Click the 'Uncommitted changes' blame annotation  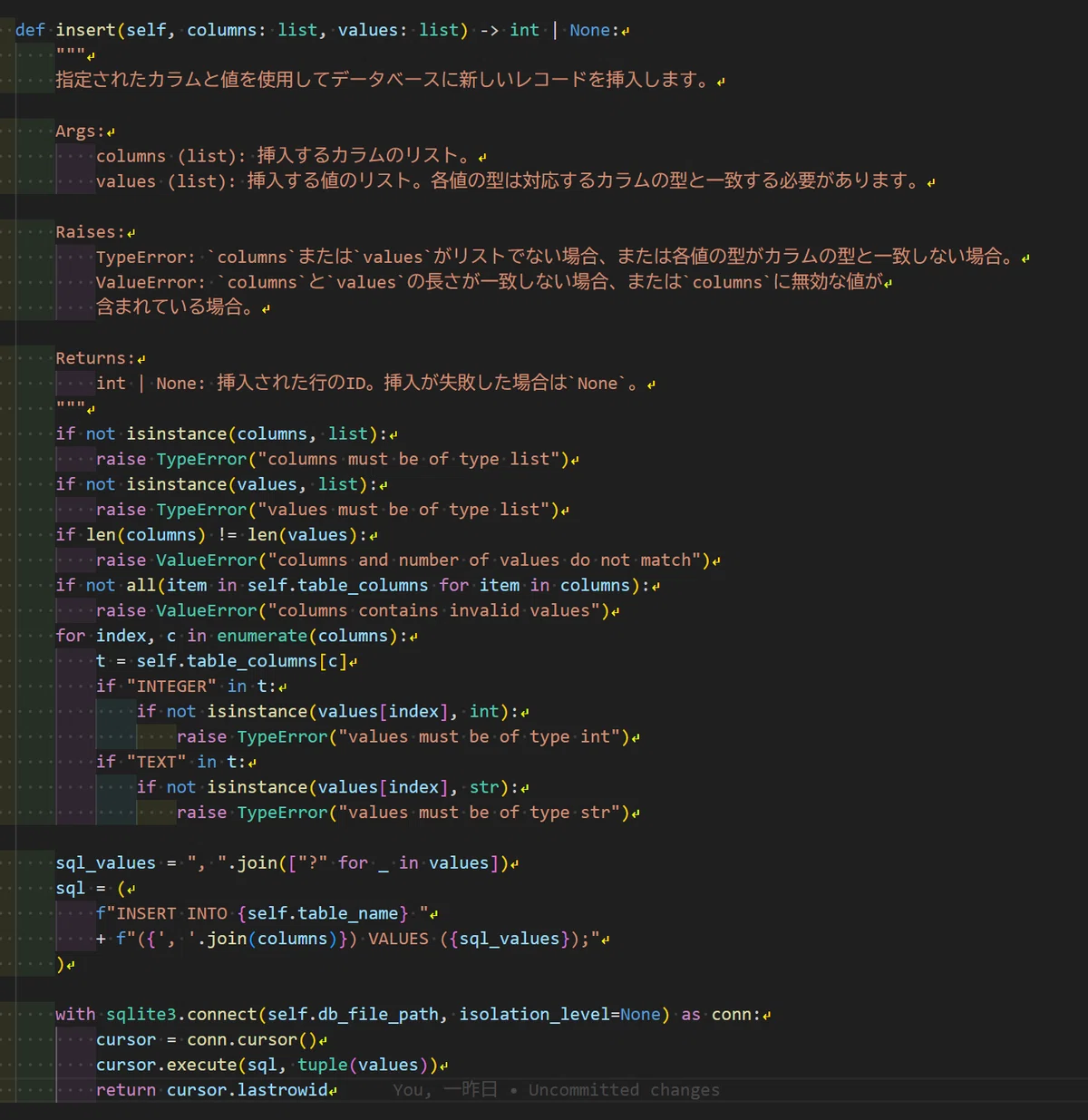[x=624, y=1090]
